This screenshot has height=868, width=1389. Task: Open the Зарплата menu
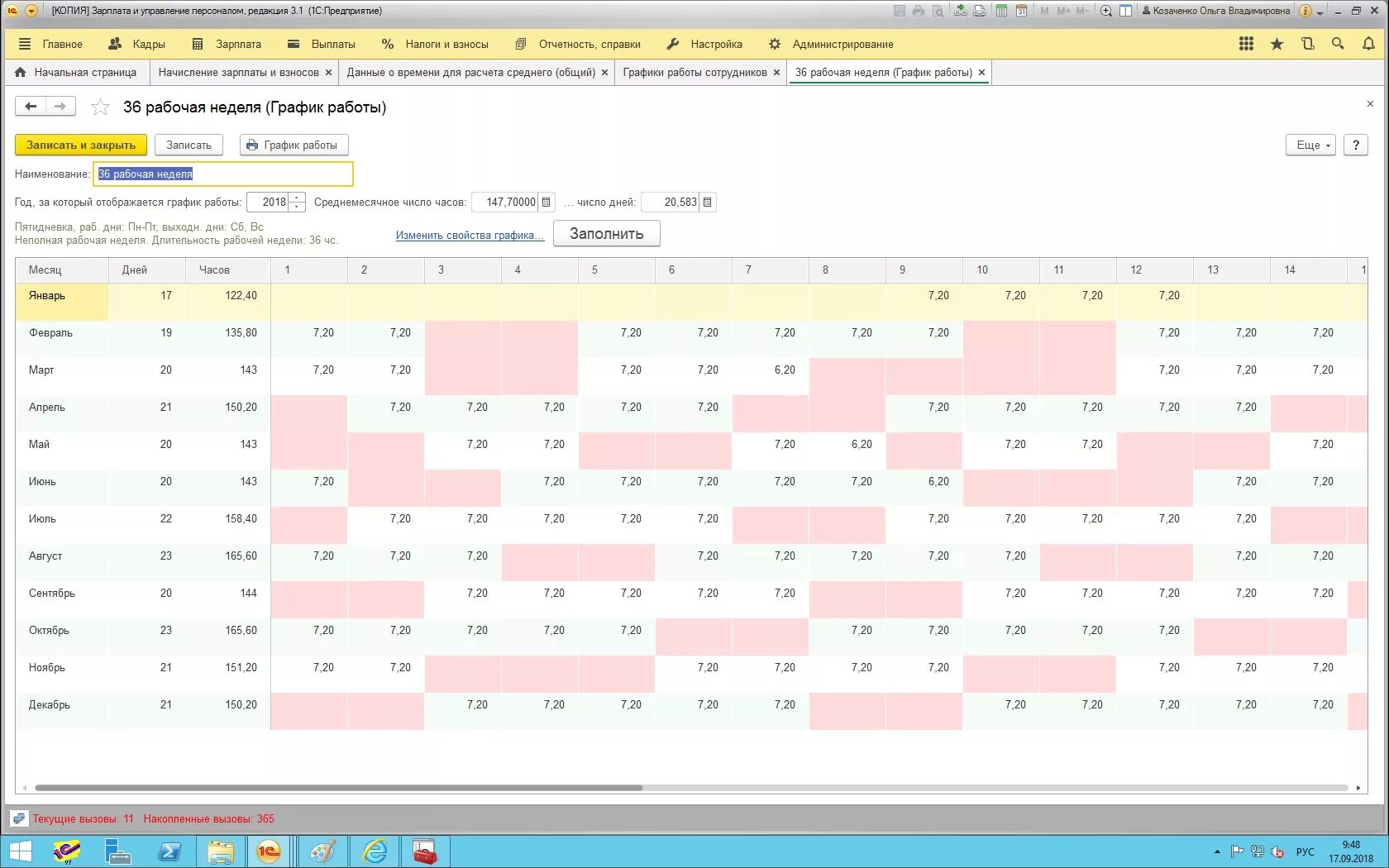(227, 44)
